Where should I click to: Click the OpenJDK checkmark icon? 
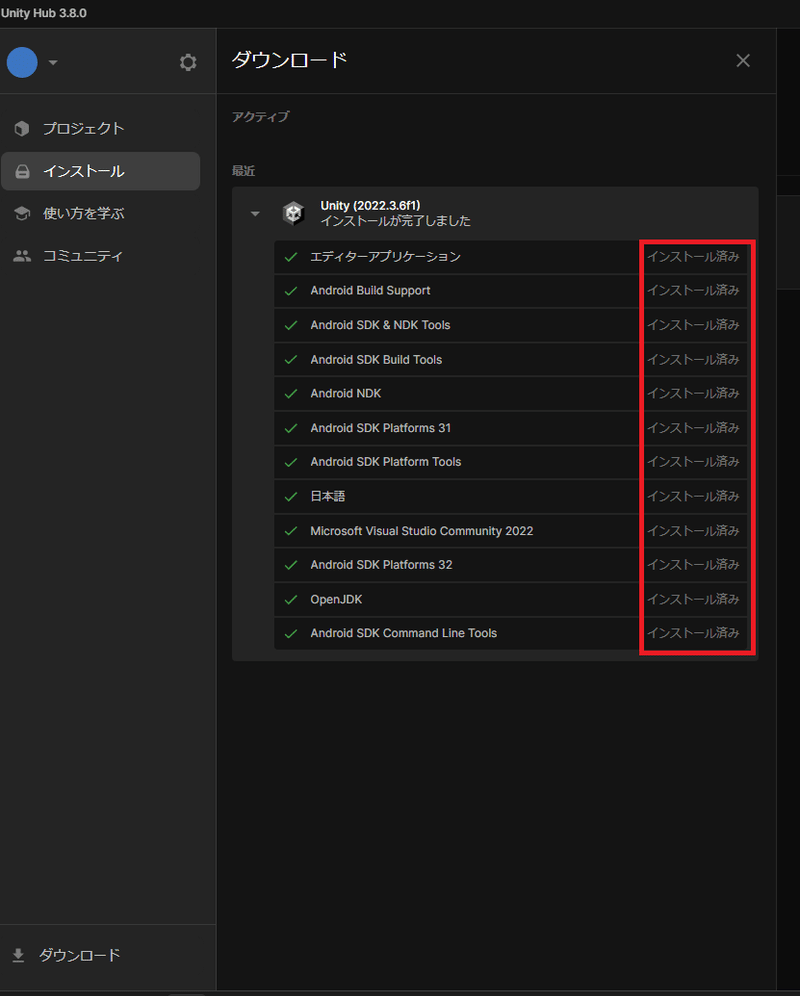(291, 600)
